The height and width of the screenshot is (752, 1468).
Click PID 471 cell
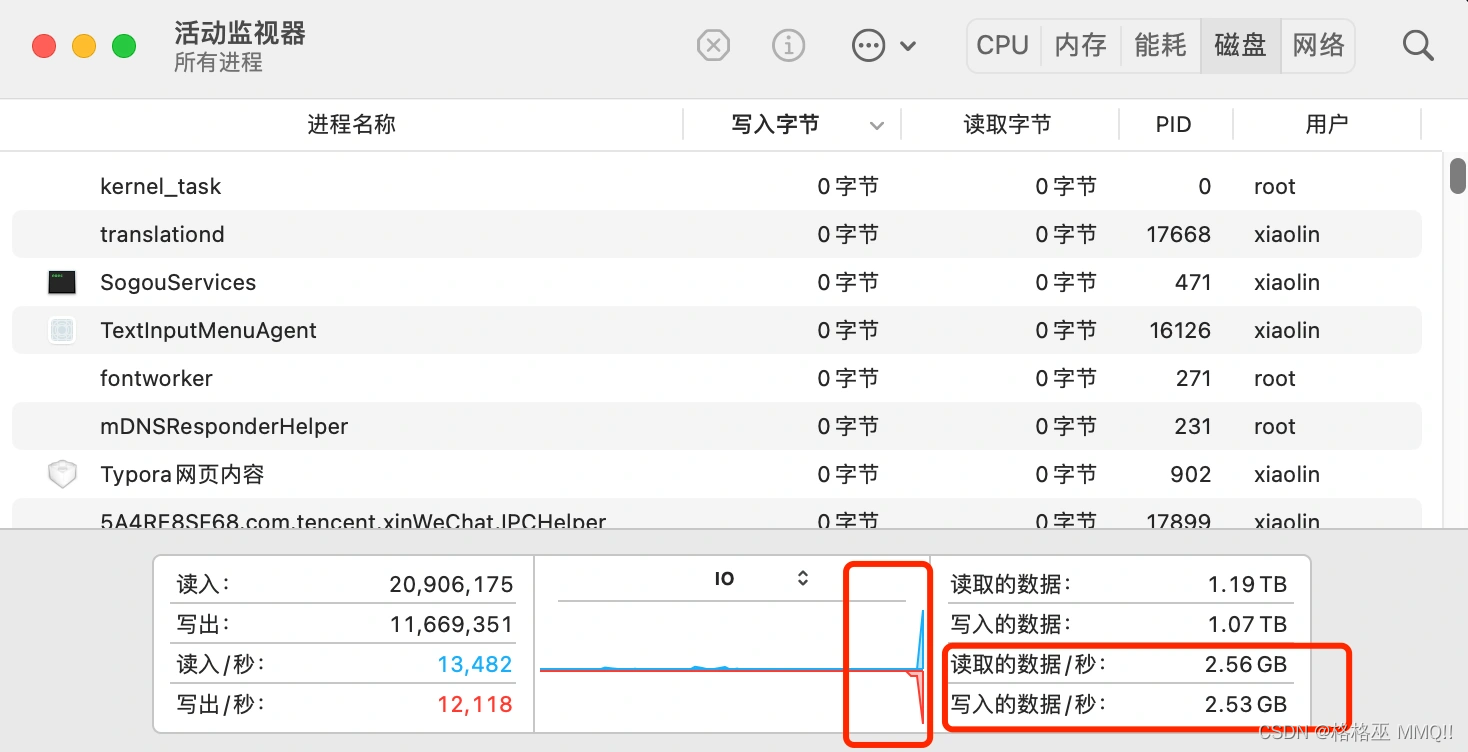[1192, 283]
